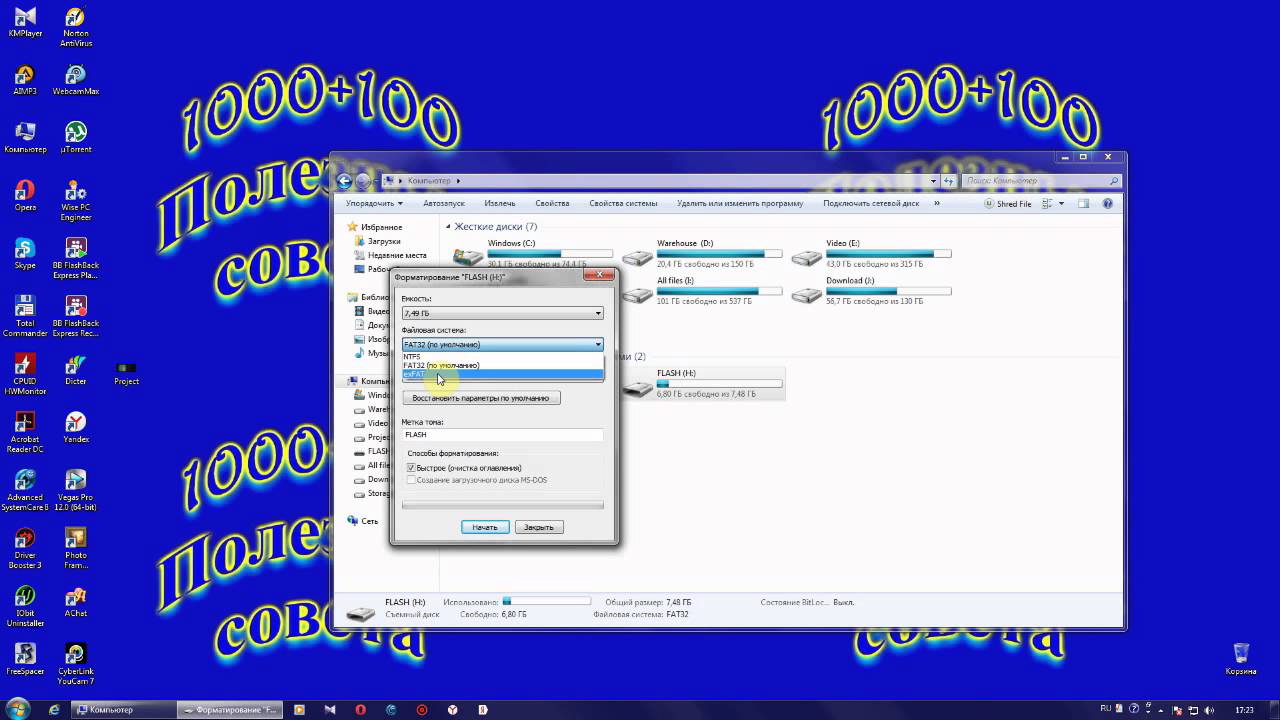1280x720 pixels.
Task: Launch Norton AntiVirus from desktop
Action: (76, 27)
